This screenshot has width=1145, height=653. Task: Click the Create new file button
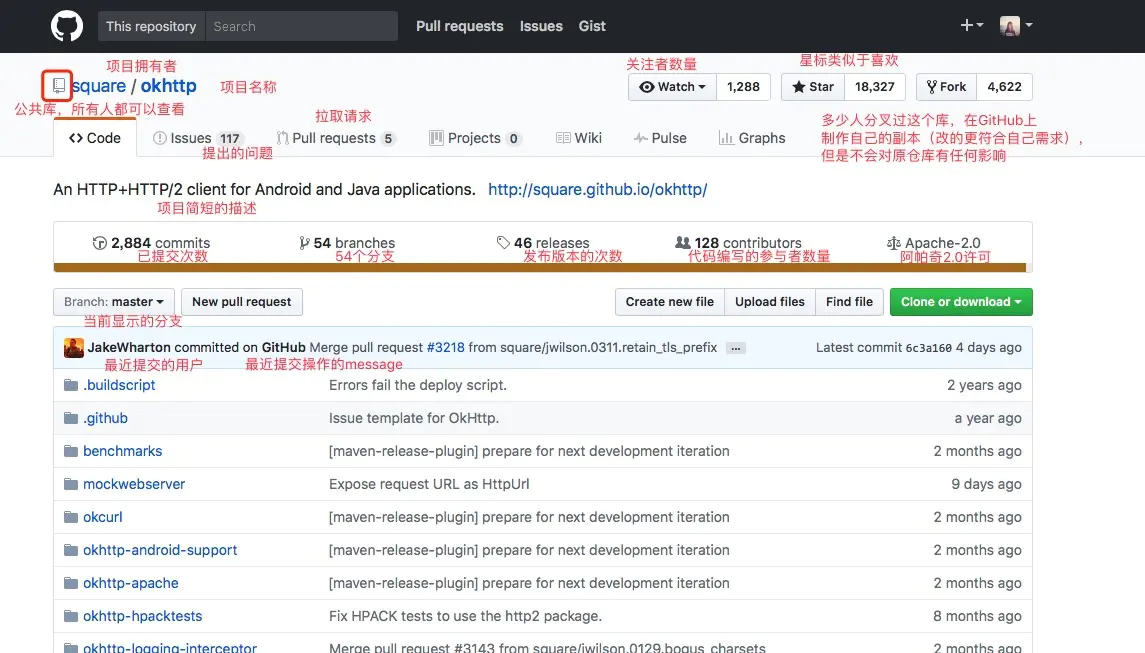pyautogui.click(x=670, y=302)
